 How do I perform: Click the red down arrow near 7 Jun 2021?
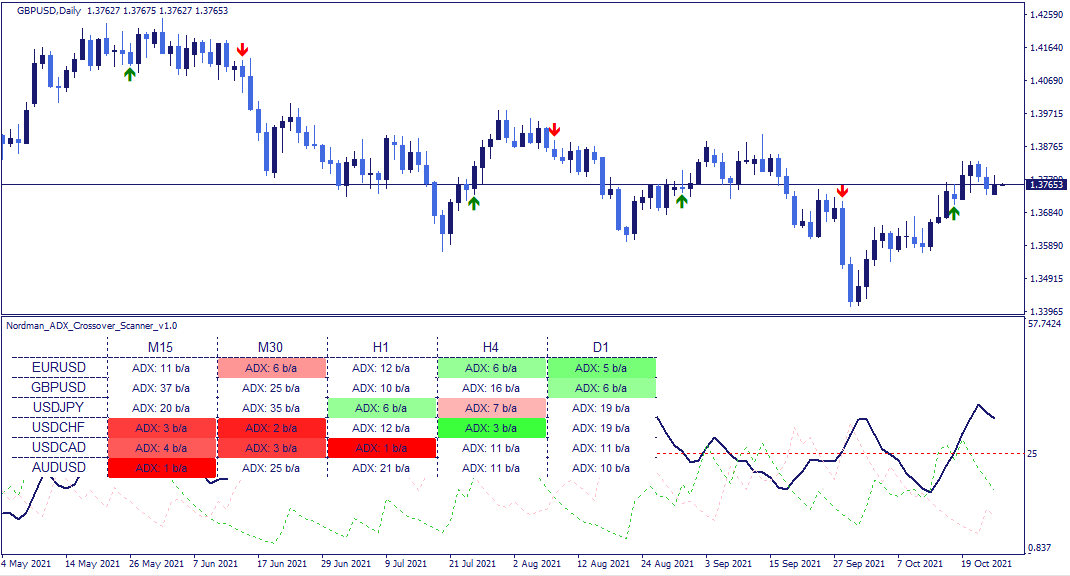pos(242,50)
